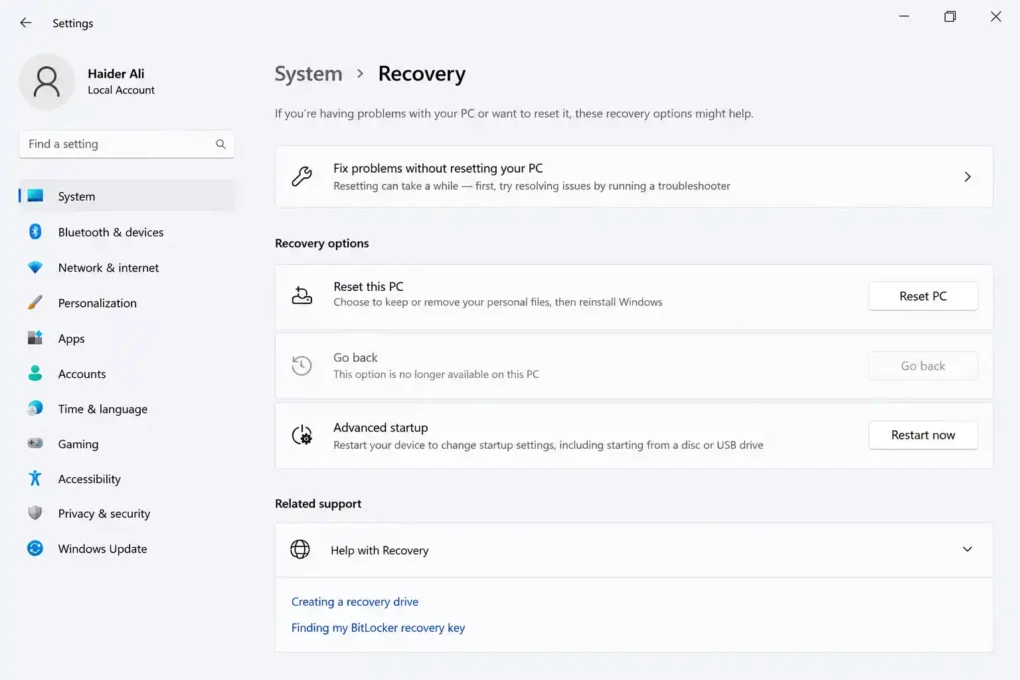Click the Bluetooth icon in the sidebar

(x=35, y=232)
